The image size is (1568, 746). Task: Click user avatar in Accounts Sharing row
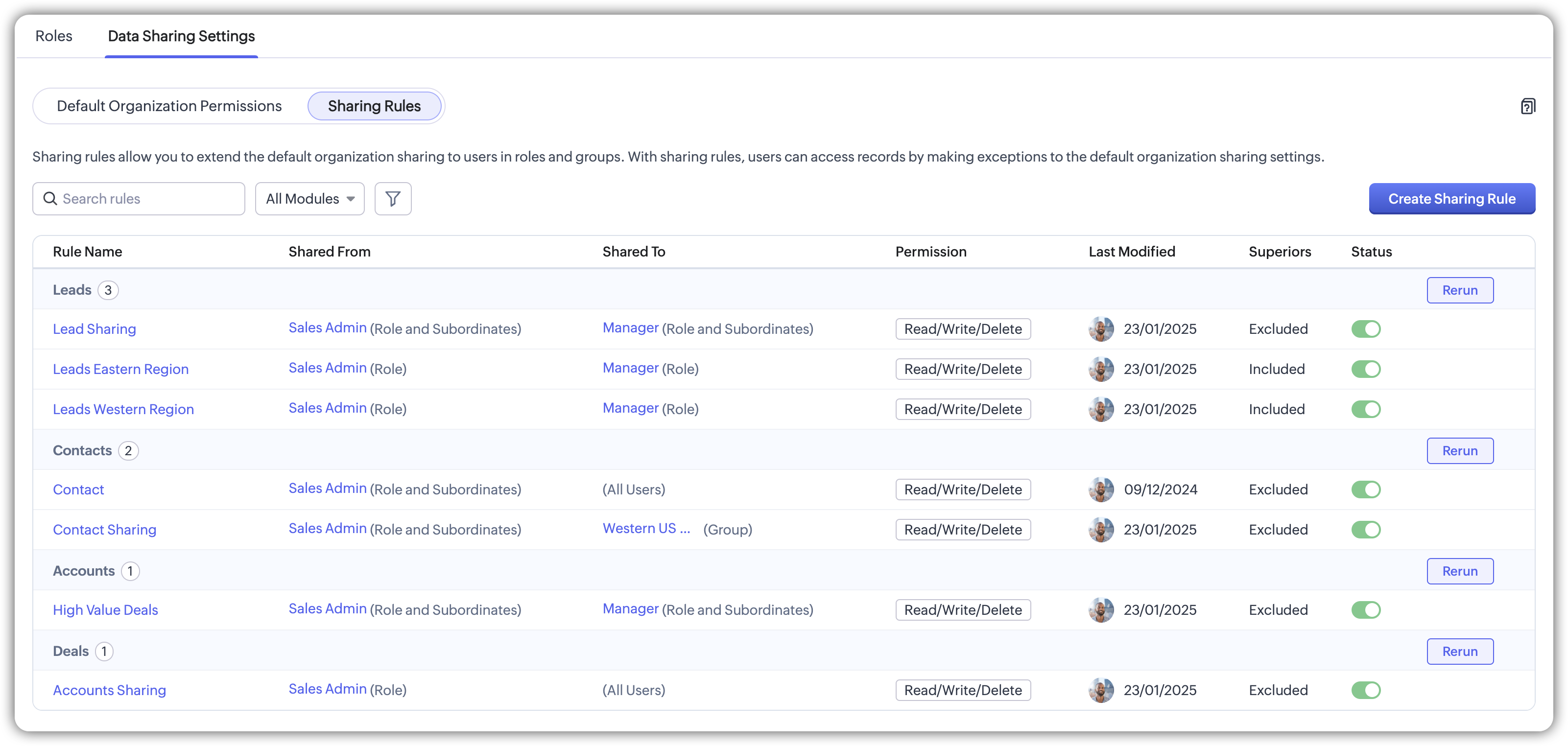1100,691
